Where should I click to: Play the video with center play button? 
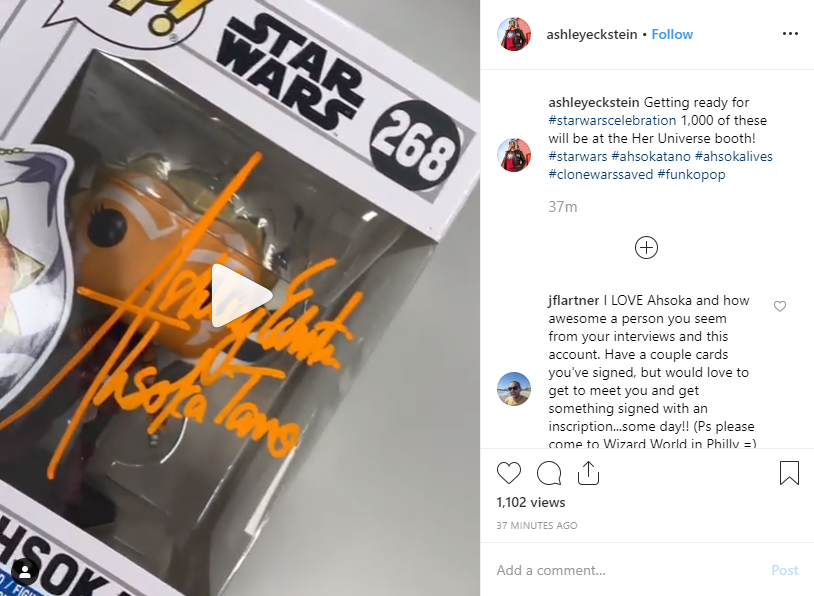click(x=240, y=296)
